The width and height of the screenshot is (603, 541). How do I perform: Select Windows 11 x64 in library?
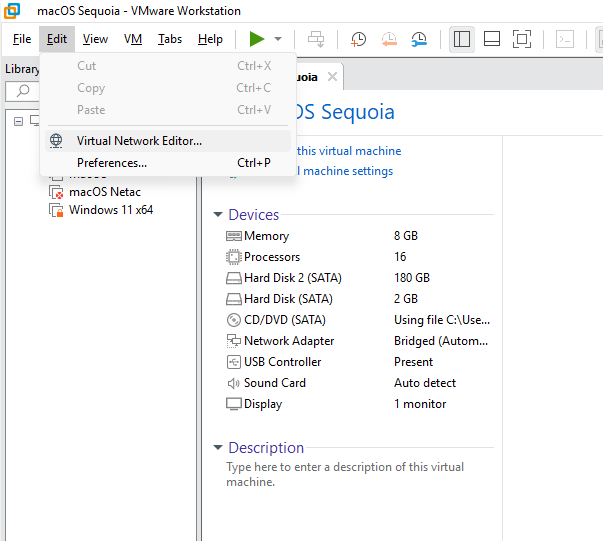pyautogui.click(x=110, y=210)
